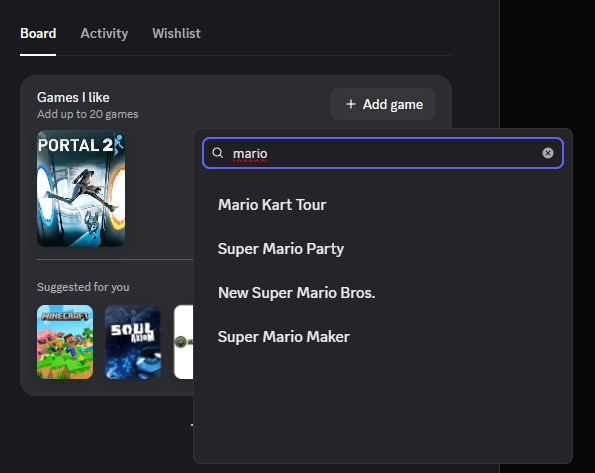Open the Wishlist tab
This screenshot has width=595, height=473.
176,33
